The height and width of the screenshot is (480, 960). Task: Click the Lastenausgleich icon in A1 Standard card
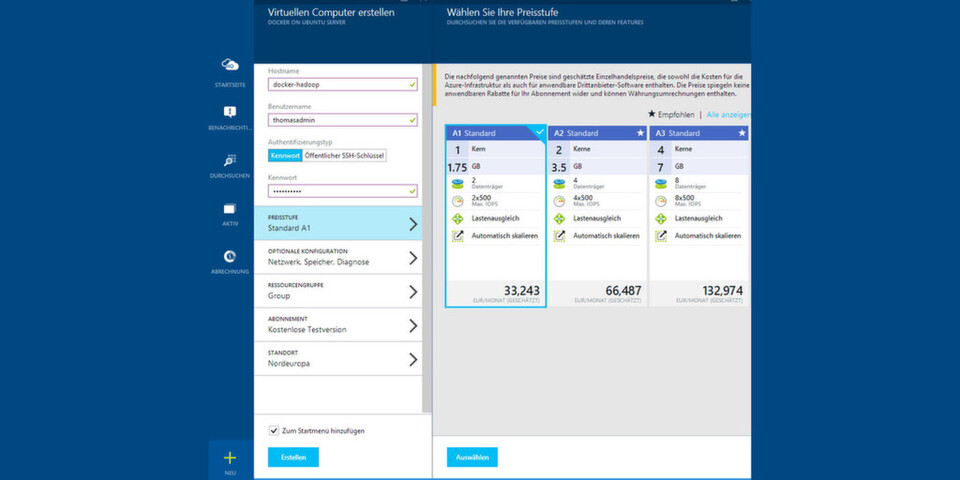pos(457,219)
